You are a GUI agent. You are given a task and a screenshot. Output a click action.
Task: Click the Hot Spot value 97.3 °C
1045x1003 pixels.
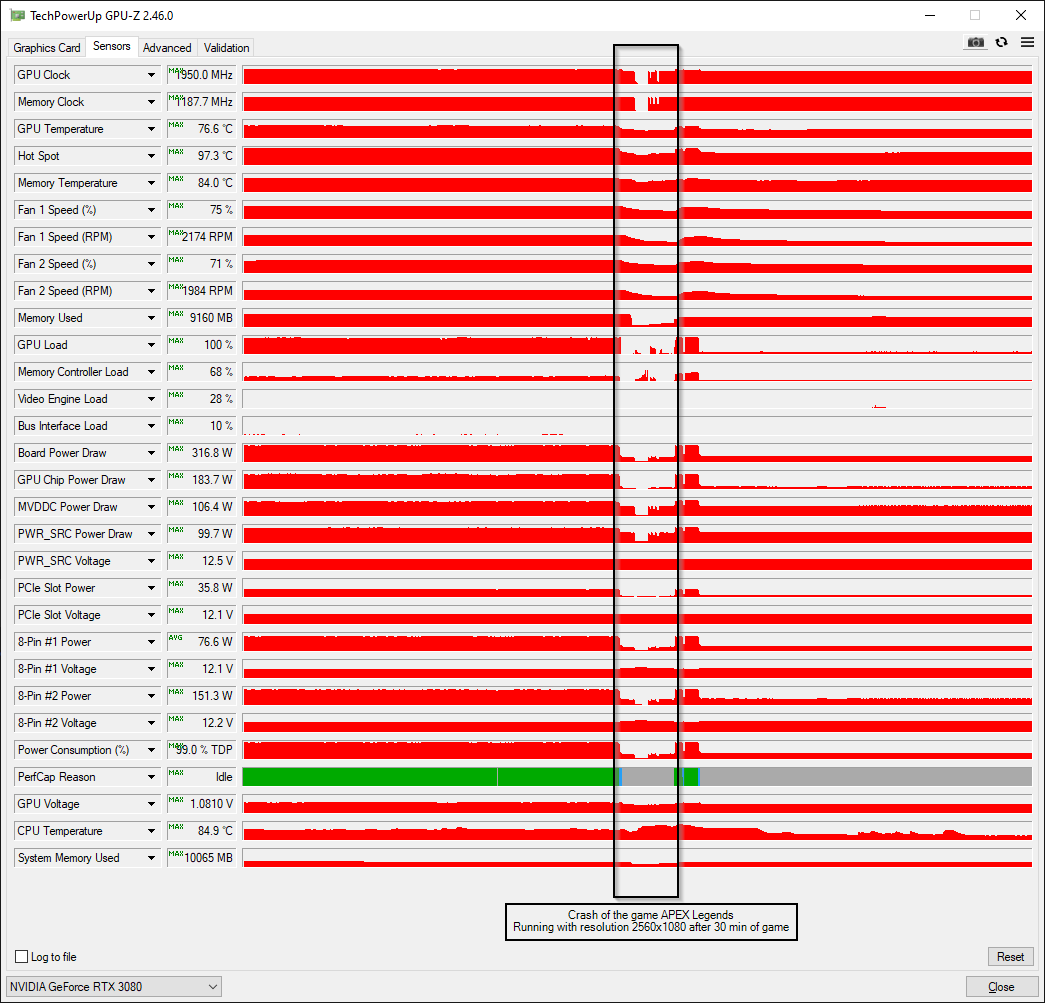[x=201, y=156]
